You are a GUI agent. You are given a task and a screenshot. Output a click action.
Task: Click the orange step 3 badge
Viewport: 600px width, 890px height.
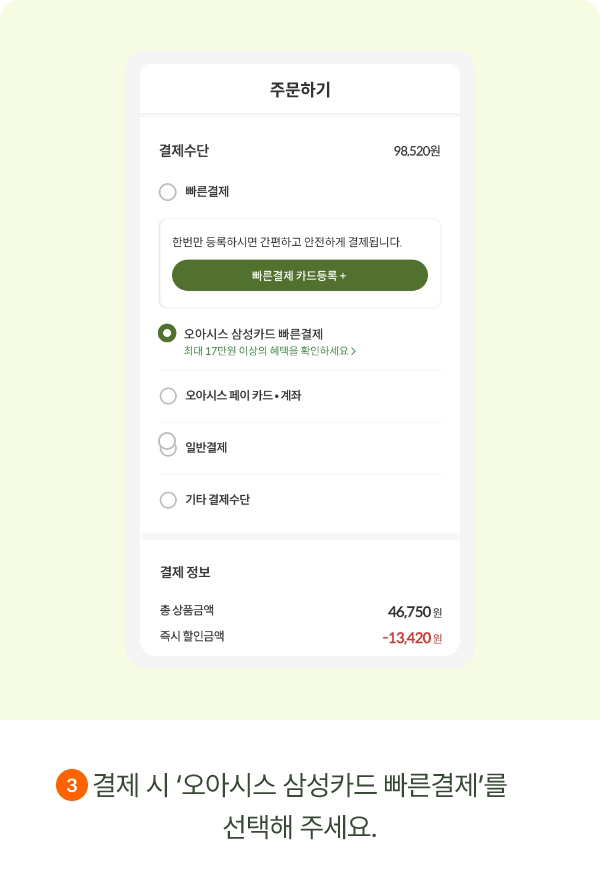coord(71,786)
